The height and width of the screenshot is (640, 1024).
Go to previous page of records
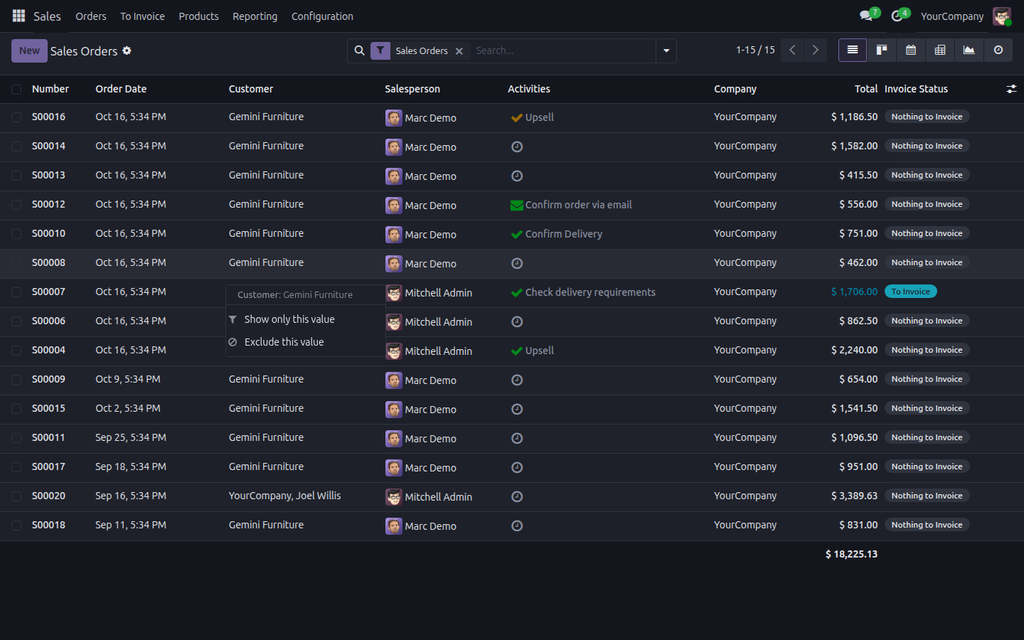[x=792, y=50]
